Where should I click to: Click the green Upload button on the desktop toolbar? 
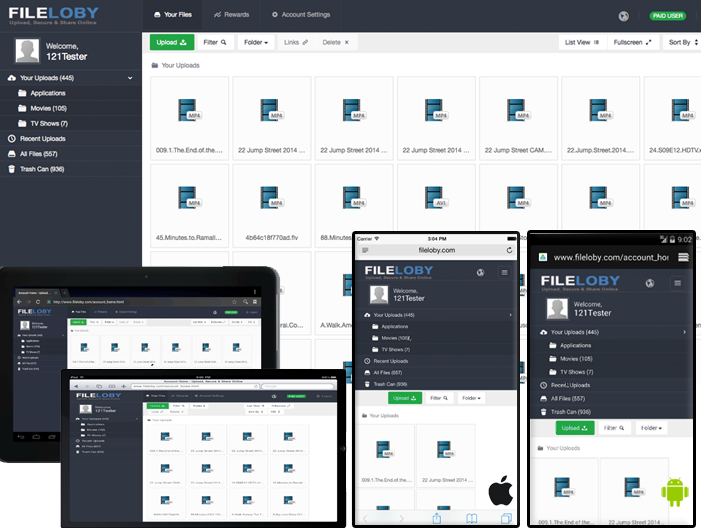coord(172,42)
